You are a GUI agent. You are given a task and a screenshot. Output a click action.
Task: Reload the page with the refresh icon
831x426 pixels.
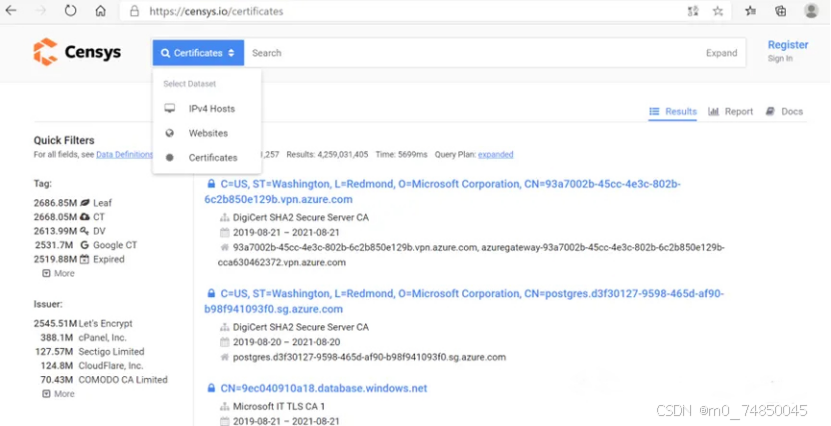[x=70, y=11]
